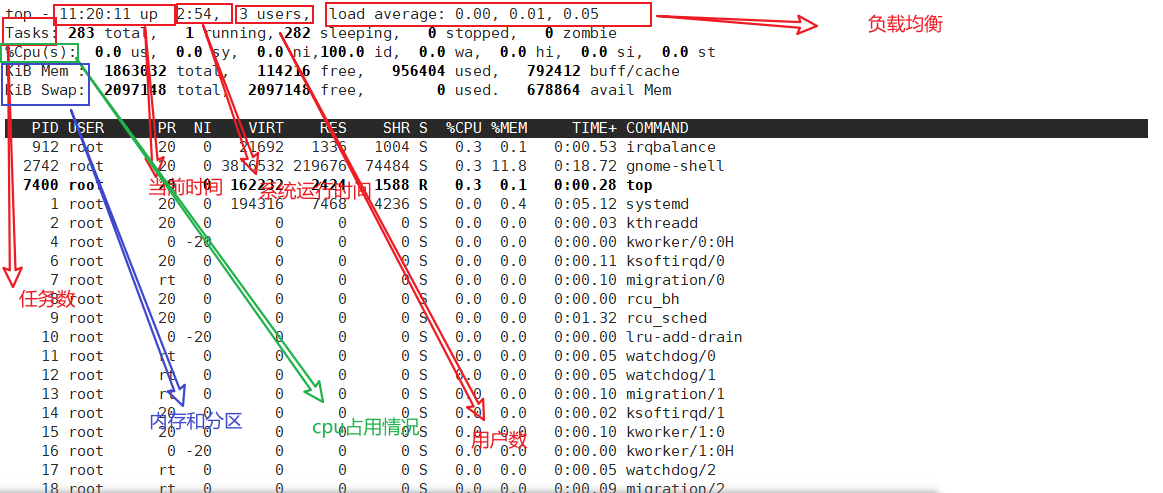Click the SHR column header
The width and height of the screenshot is (1163, 493).
pos(396,128)
